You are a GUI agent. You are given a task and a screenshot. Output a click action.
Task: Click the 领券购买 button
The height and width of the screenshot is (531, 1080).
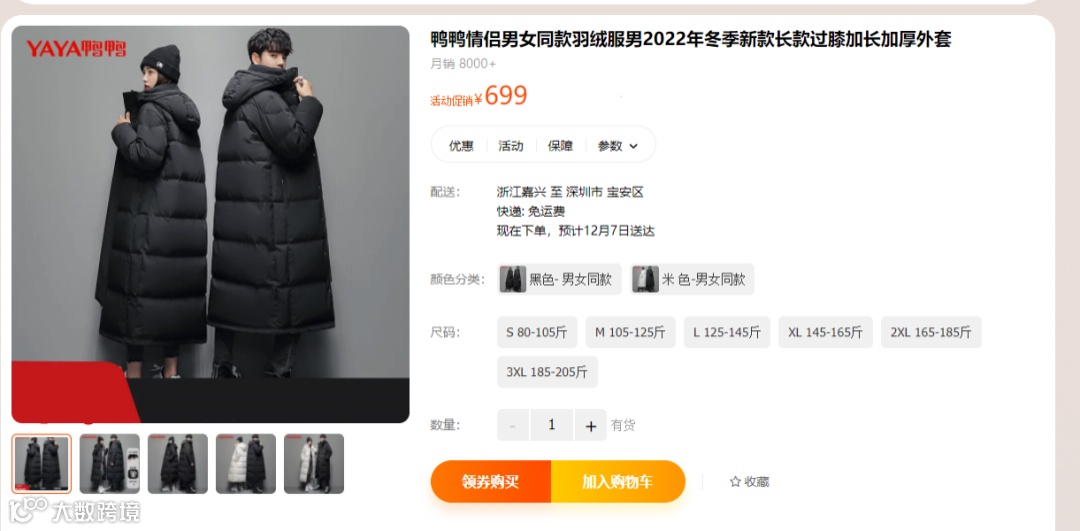click(x=491, y=481)
